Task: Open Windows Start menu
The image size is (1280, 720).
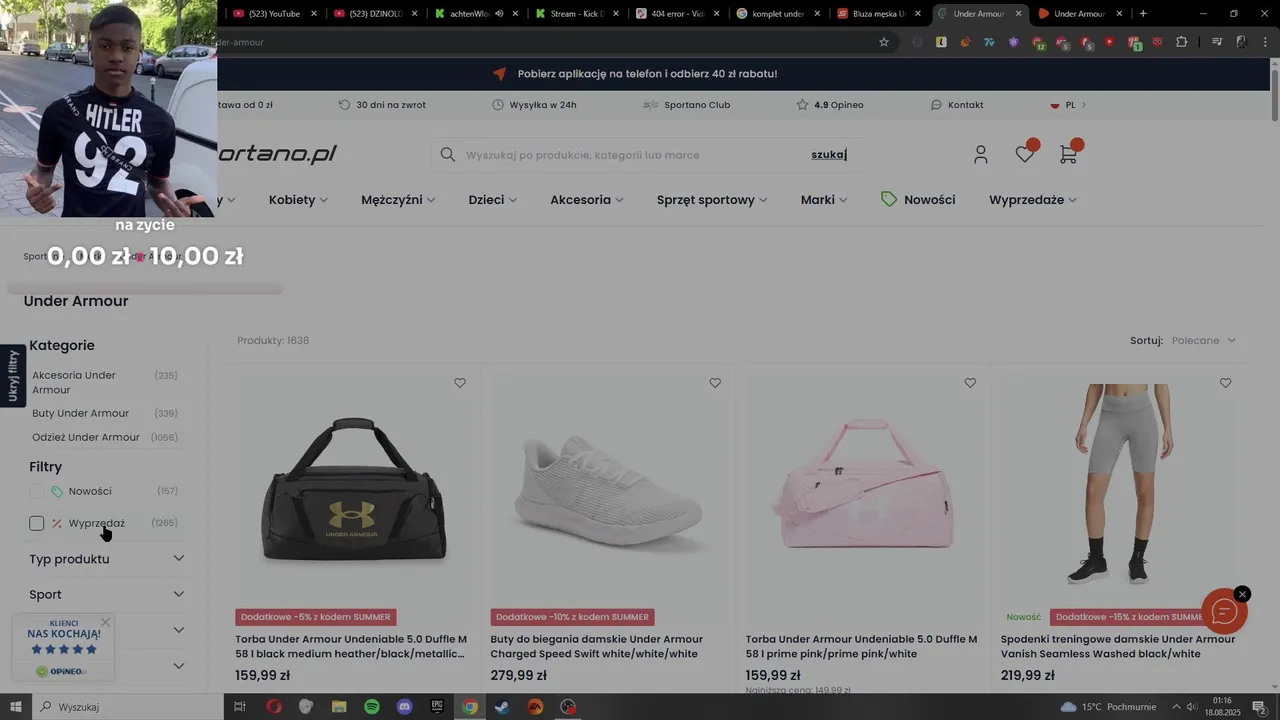Action: 16,707
